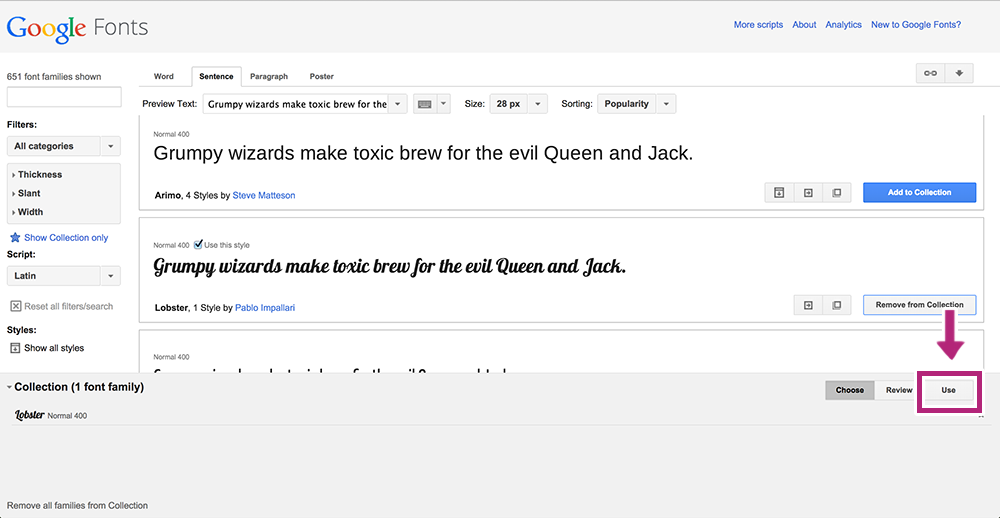Click the Show Collection only star icon

[x=15, y=237]
